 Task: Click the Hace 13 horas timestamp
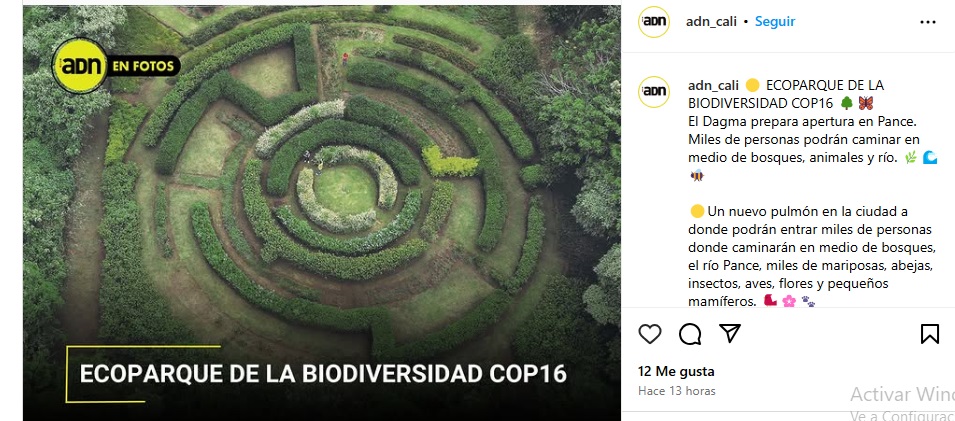677,391
